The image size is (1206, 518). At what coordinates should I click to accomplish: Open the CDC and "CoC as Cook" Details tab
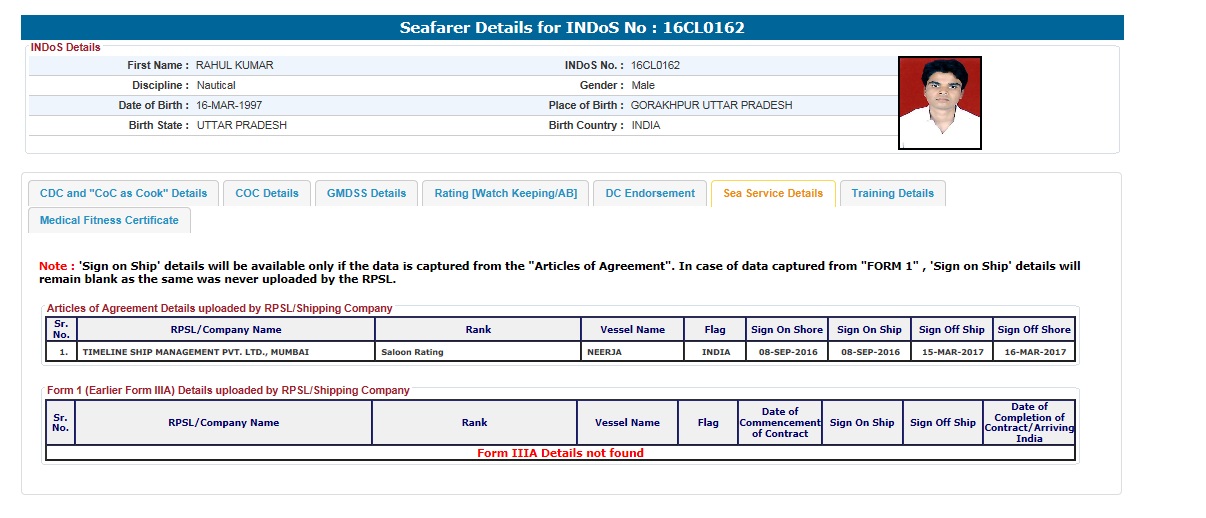point(123,194)
